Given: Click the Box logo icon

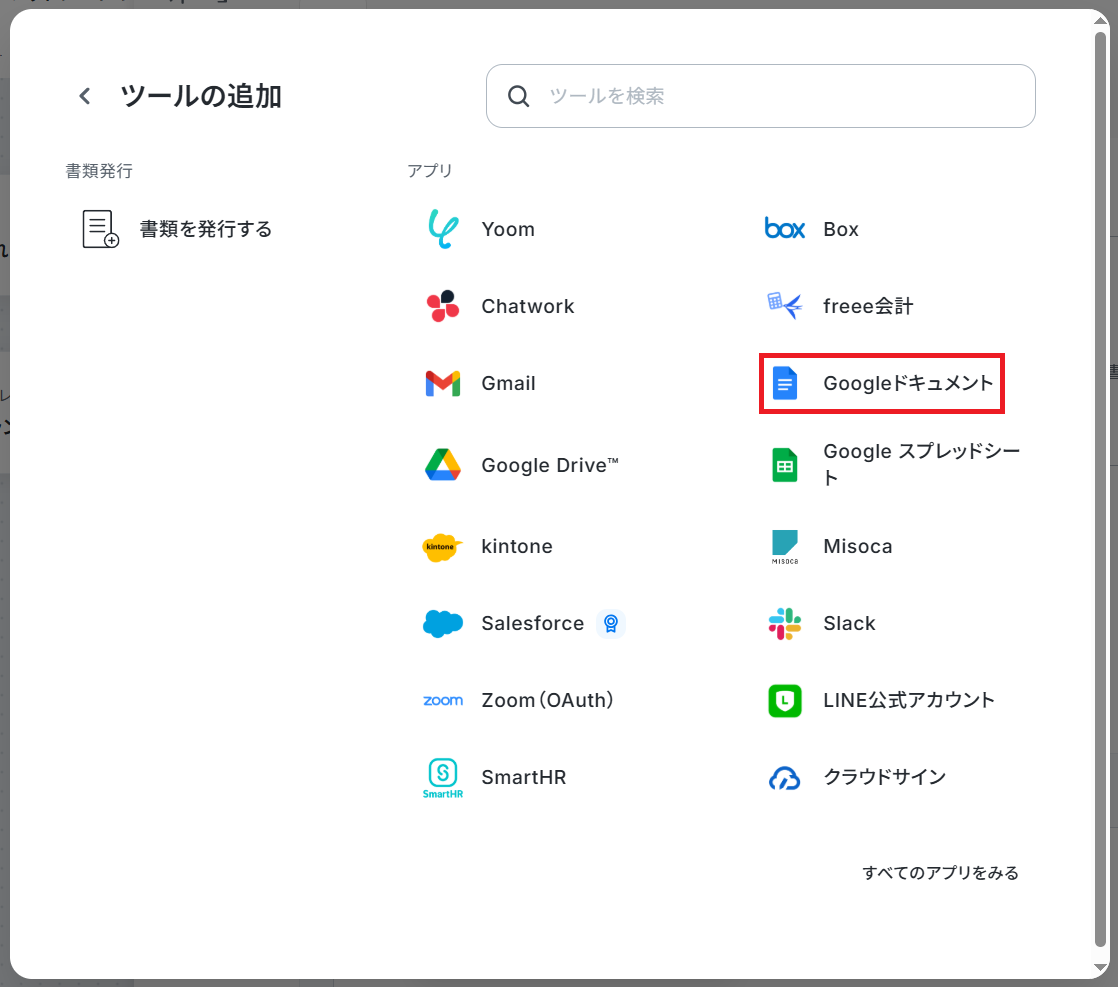Looking at the screenshot, I should (784, 229).
